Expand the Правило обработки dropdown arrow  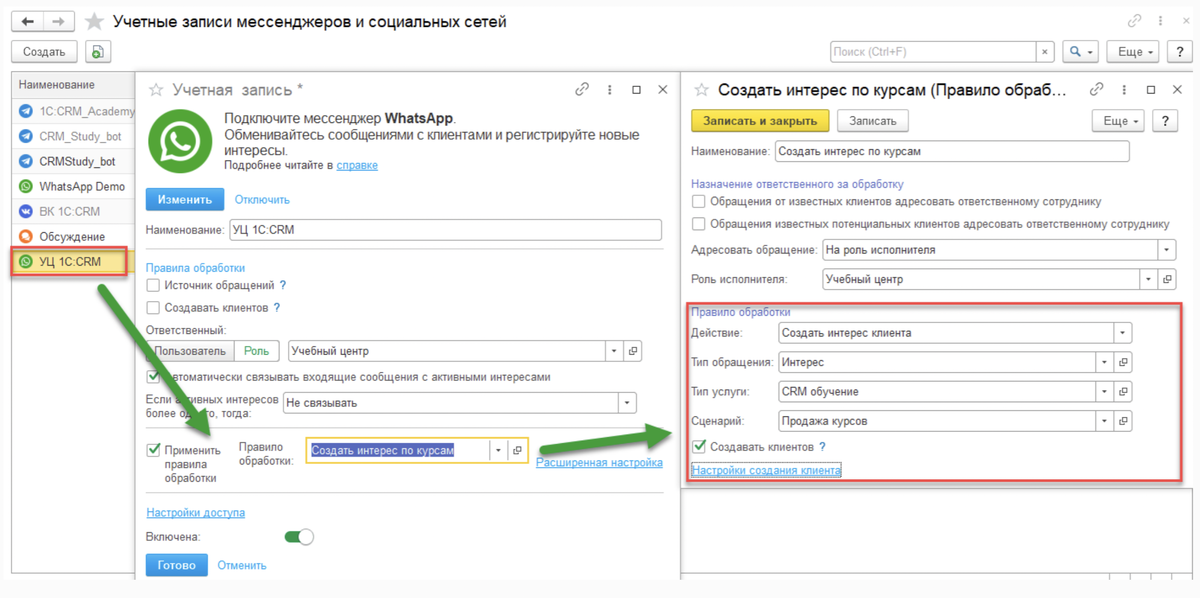click(x=498, y=451)
